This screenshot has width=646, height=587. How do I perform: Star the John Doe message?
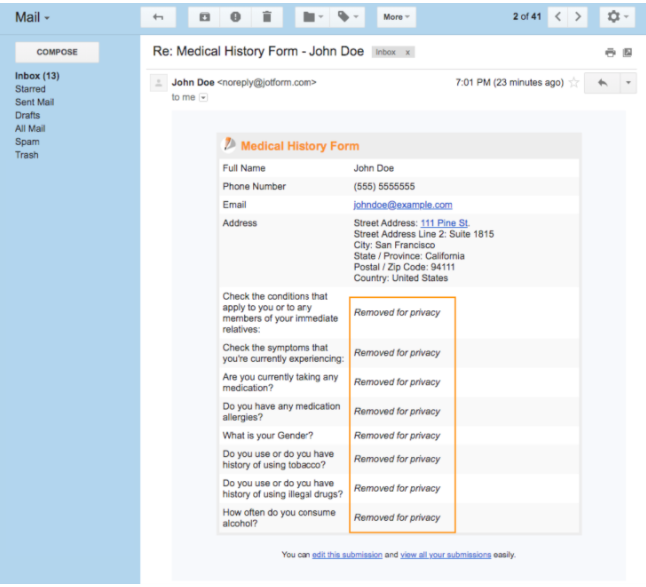pos(574,83)
